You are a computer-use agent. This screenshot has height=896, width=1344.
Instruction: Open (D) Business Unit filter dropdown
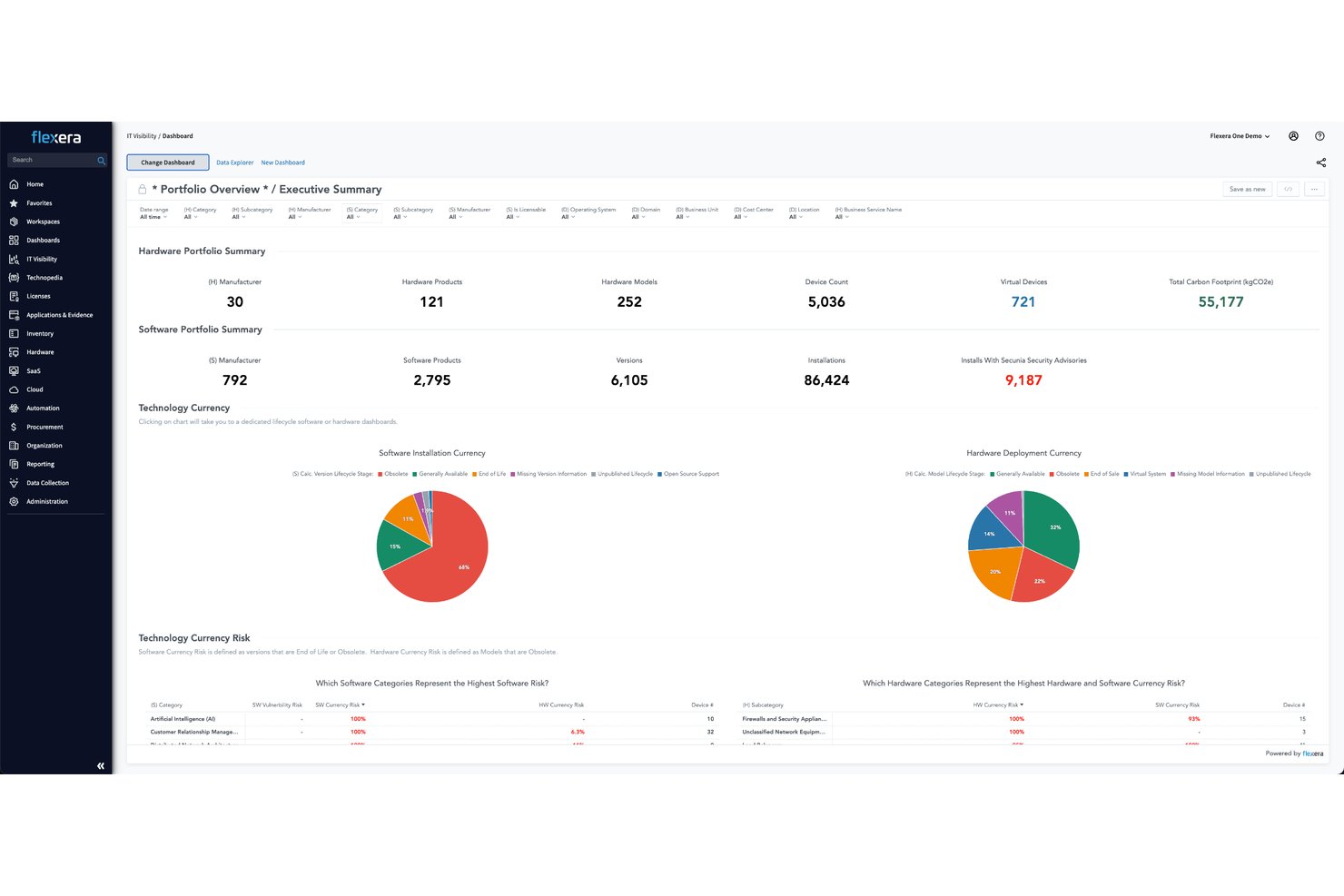(x=697, y=213)
